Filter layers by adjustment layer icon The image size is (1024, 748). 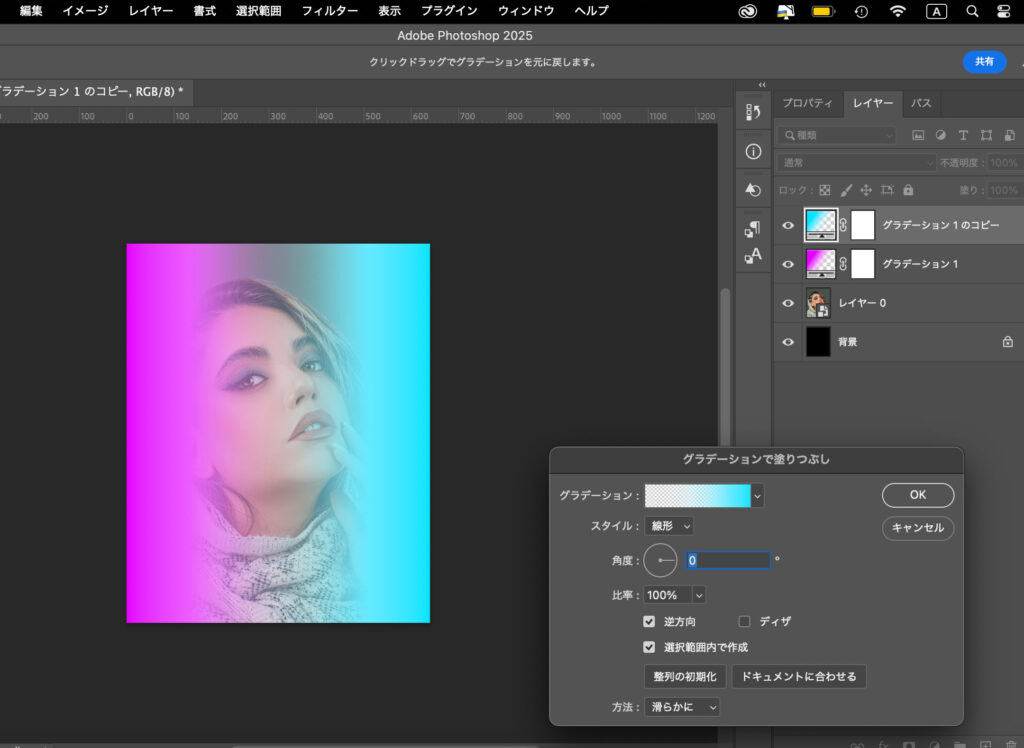tap(940, 135)
